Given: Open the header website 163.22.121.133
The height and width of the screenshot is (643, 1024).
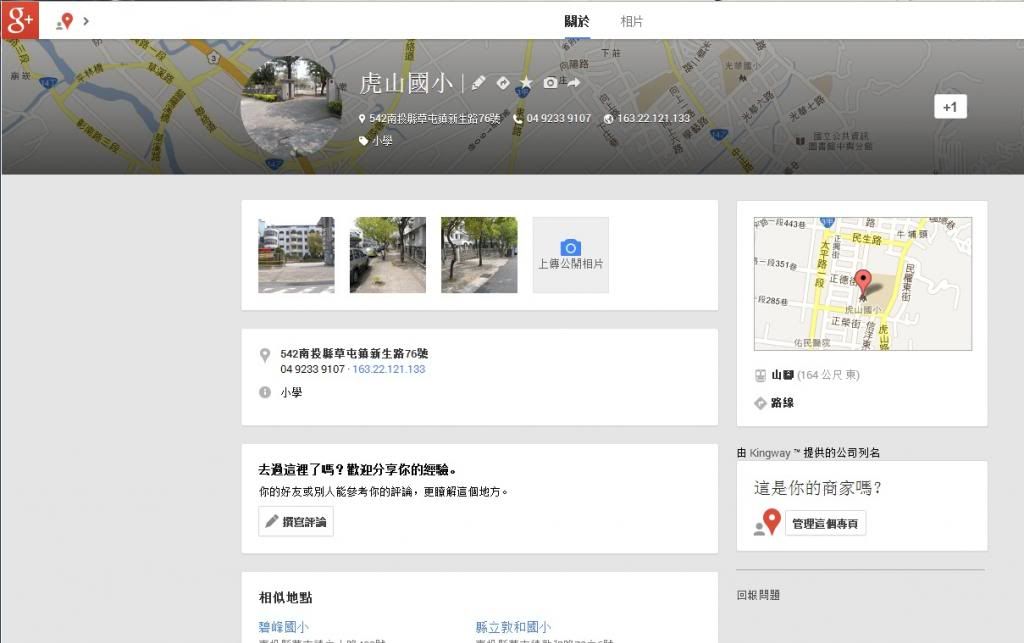Looking at the screenshot, I should tap(653, 119).
